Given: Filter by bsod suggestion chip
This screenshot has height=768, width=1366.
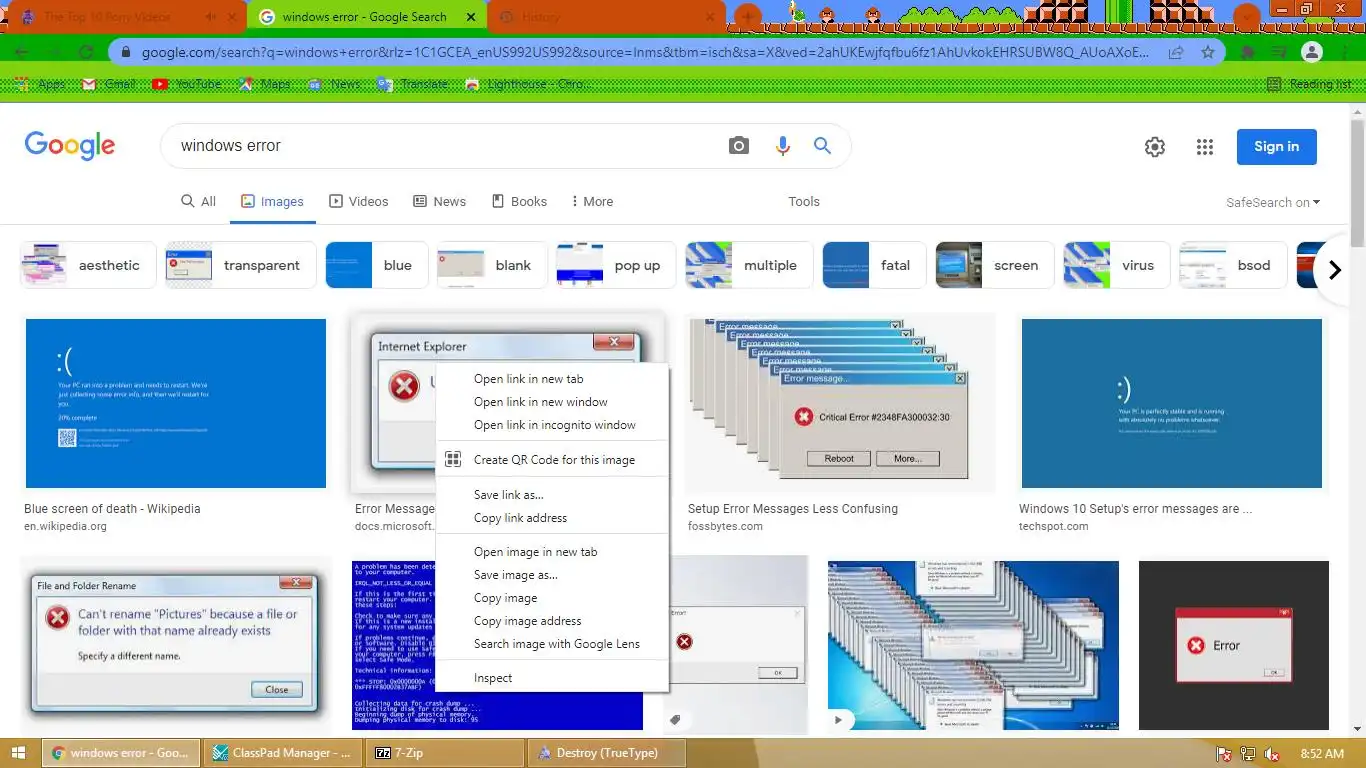Looking at the screenshot, I should click(1232, 265).
